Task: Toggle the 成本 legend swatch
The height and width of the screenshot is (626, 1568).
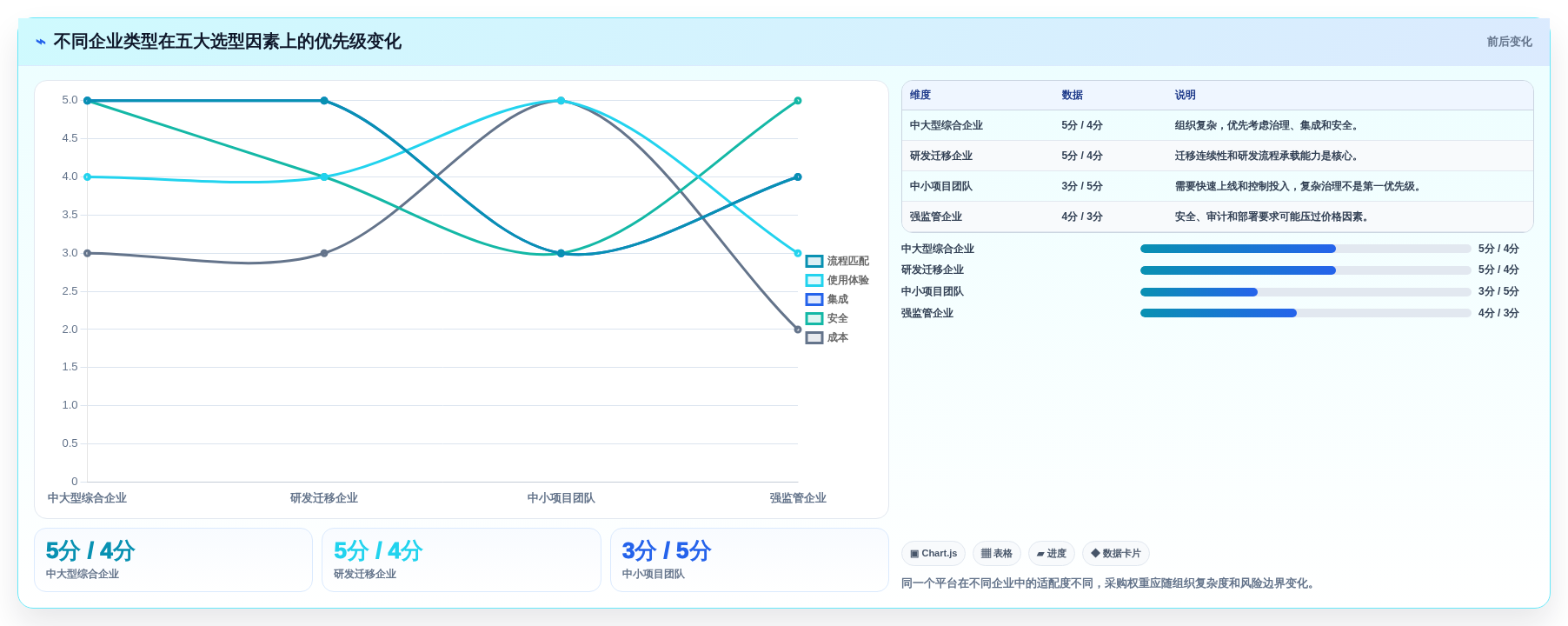Action: (x=814, y=337)
